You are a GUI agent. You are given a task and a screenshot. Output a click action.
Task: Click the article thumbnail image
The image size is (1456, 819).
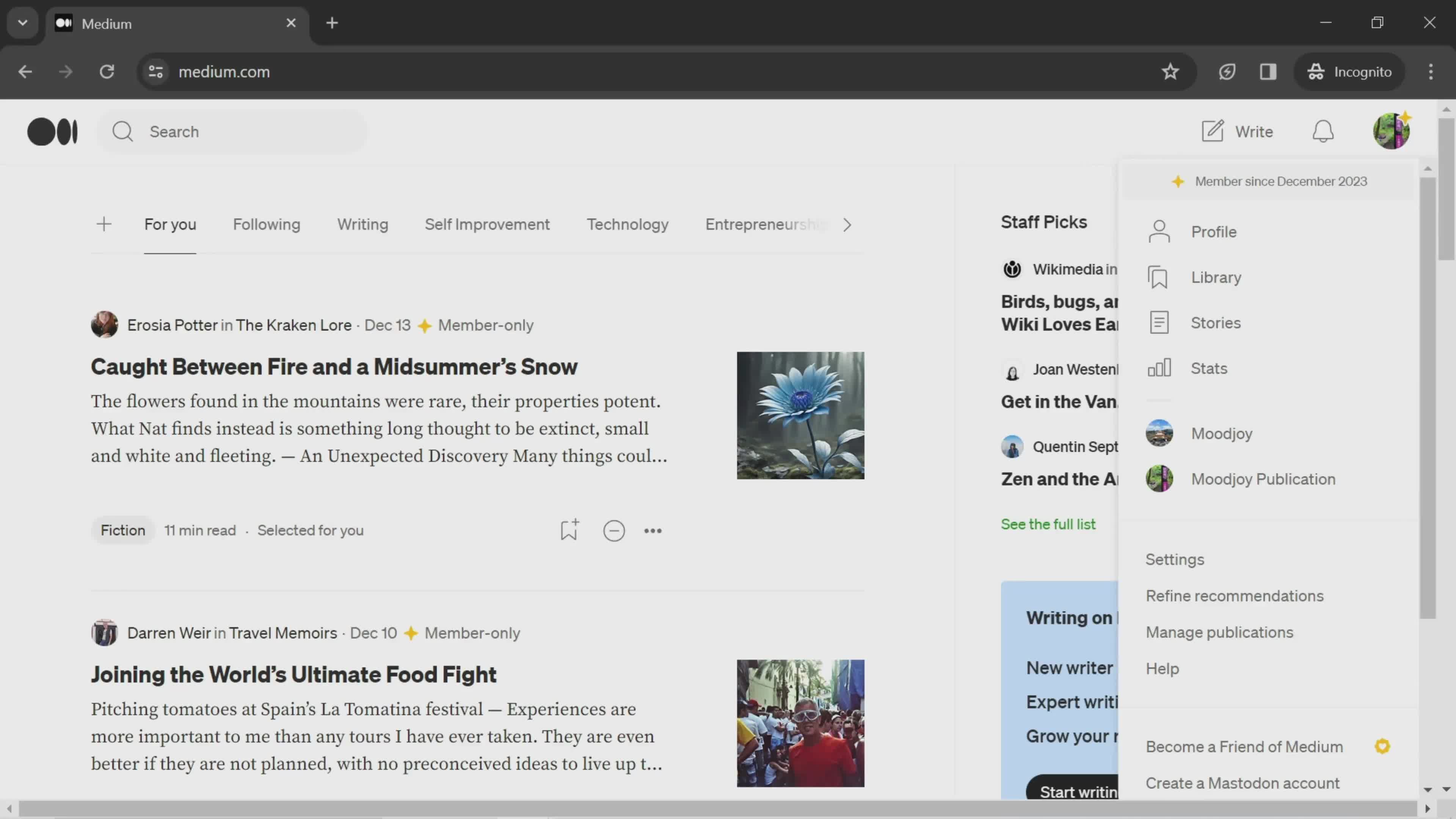[x=800, y=415]
